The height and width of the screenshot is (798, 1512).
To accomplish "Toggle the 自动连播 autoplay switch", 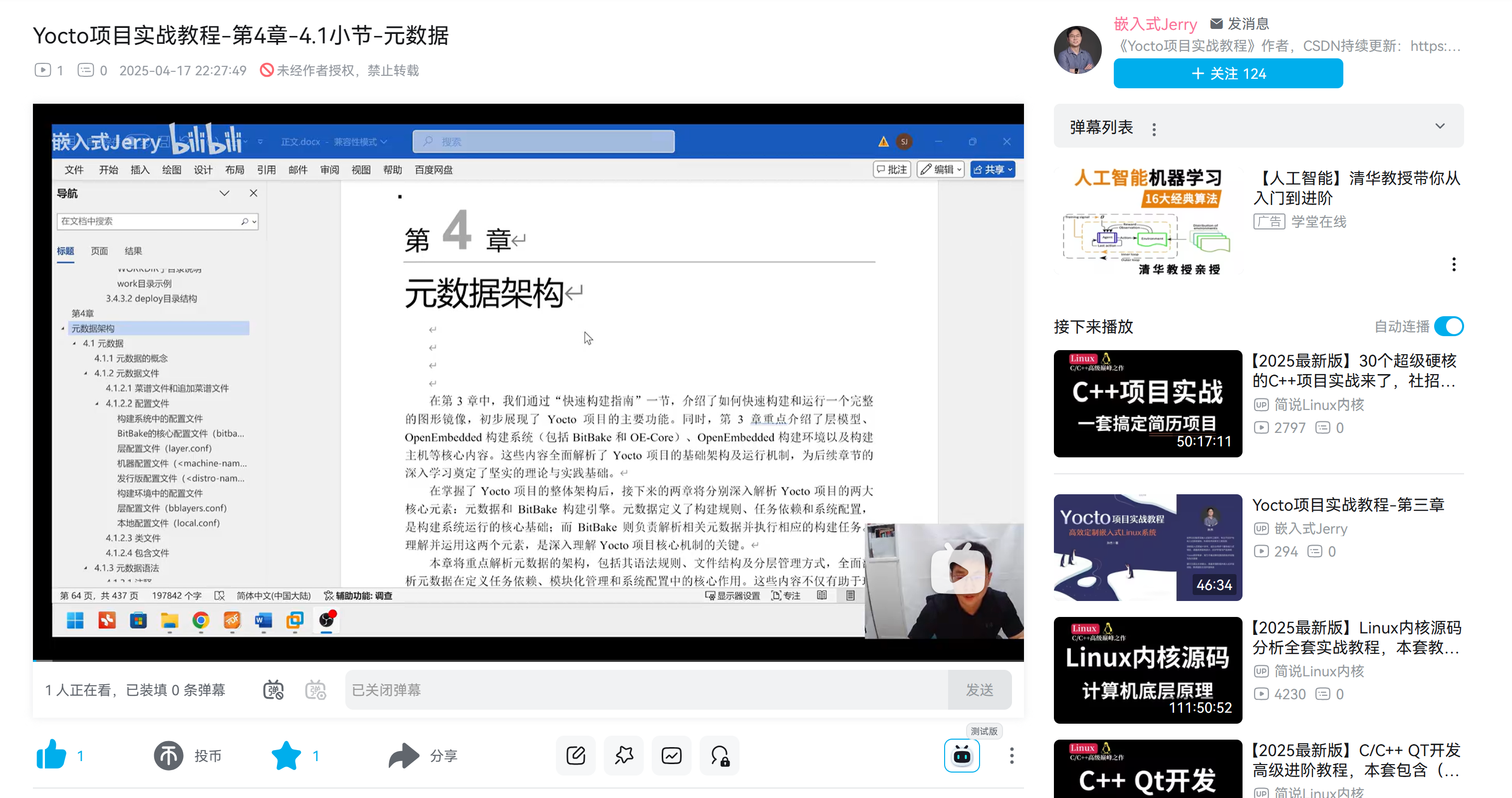I will click(x=1448, y=326).
